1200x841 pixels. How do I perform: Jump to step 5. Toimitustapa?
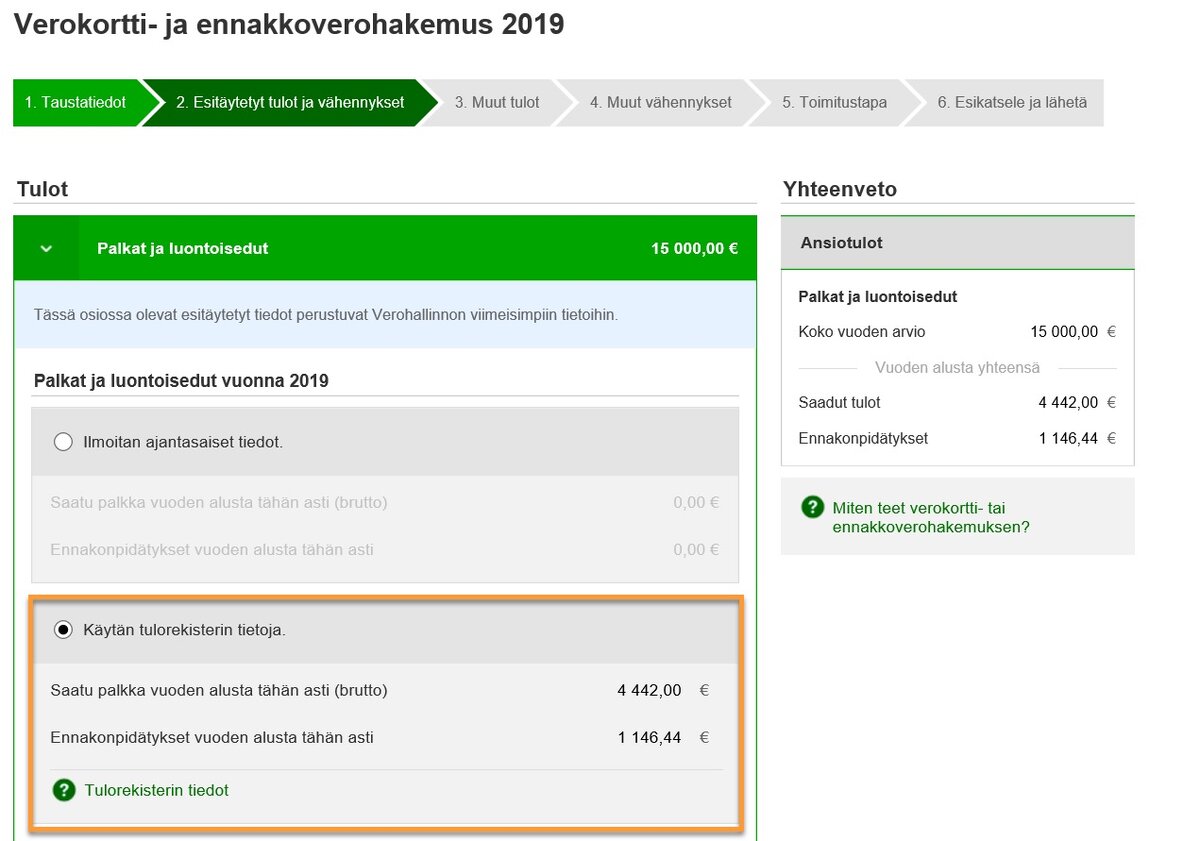[x=834, y=103]
